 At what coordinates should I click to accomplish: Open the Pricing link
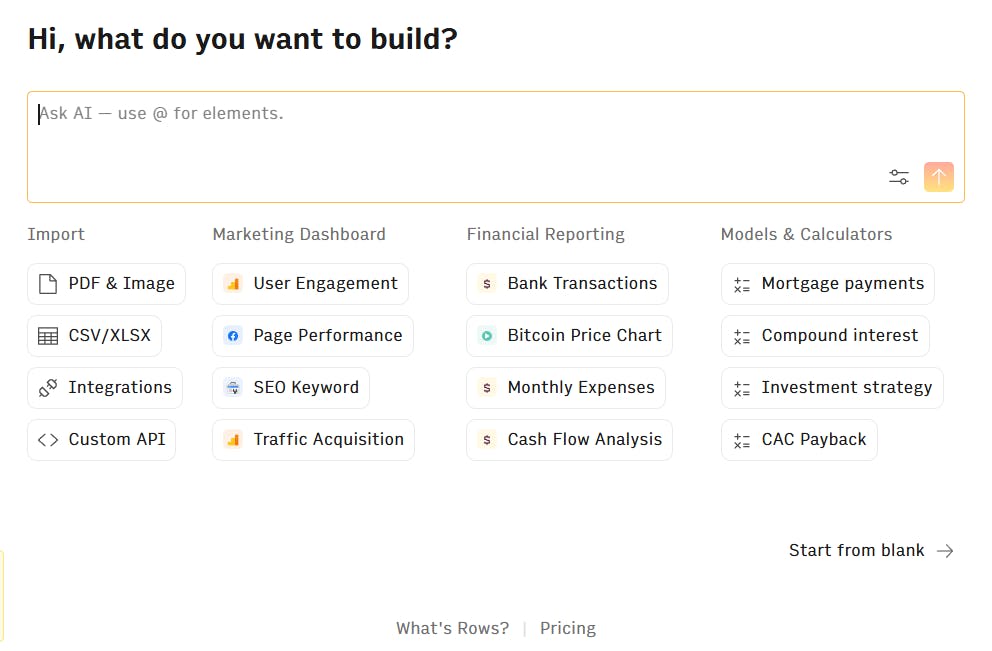click(x=567, y=628)
